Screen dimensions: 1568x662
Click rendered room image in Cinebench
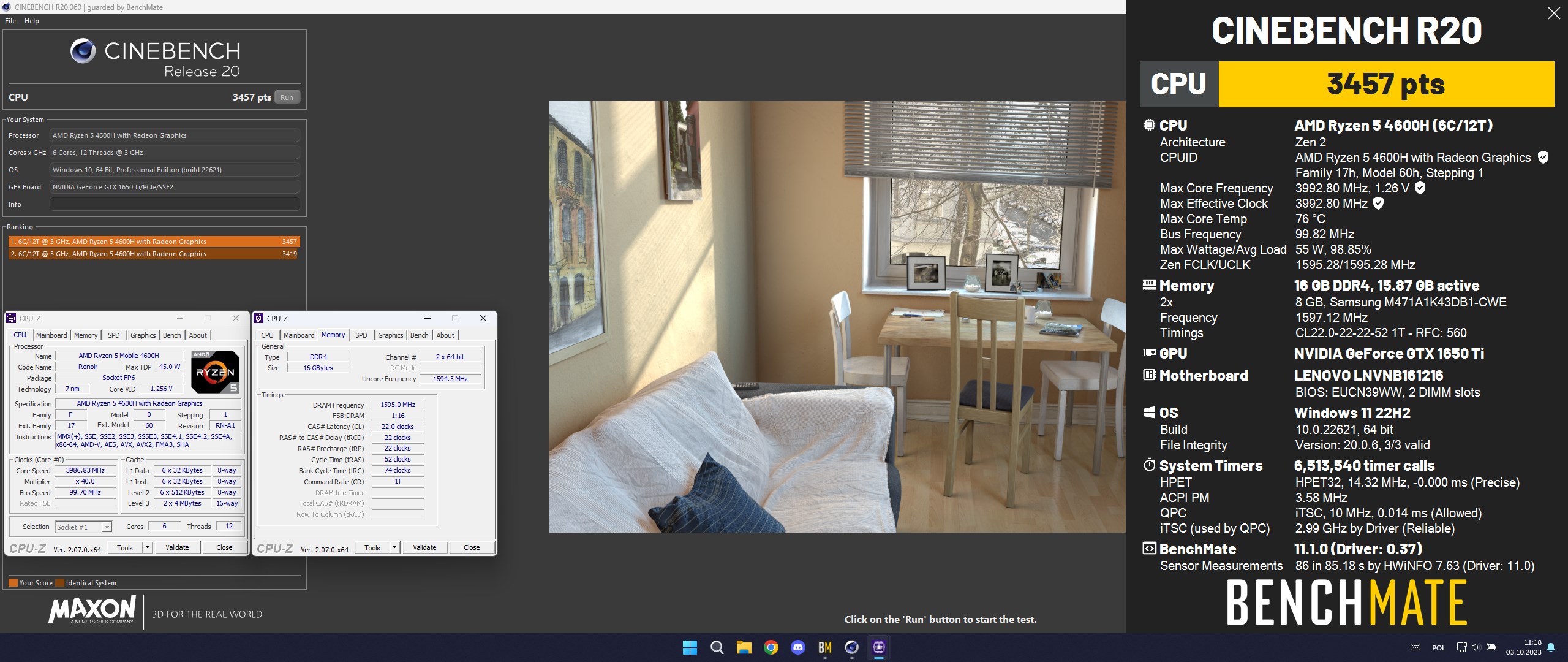coord(837,317)
